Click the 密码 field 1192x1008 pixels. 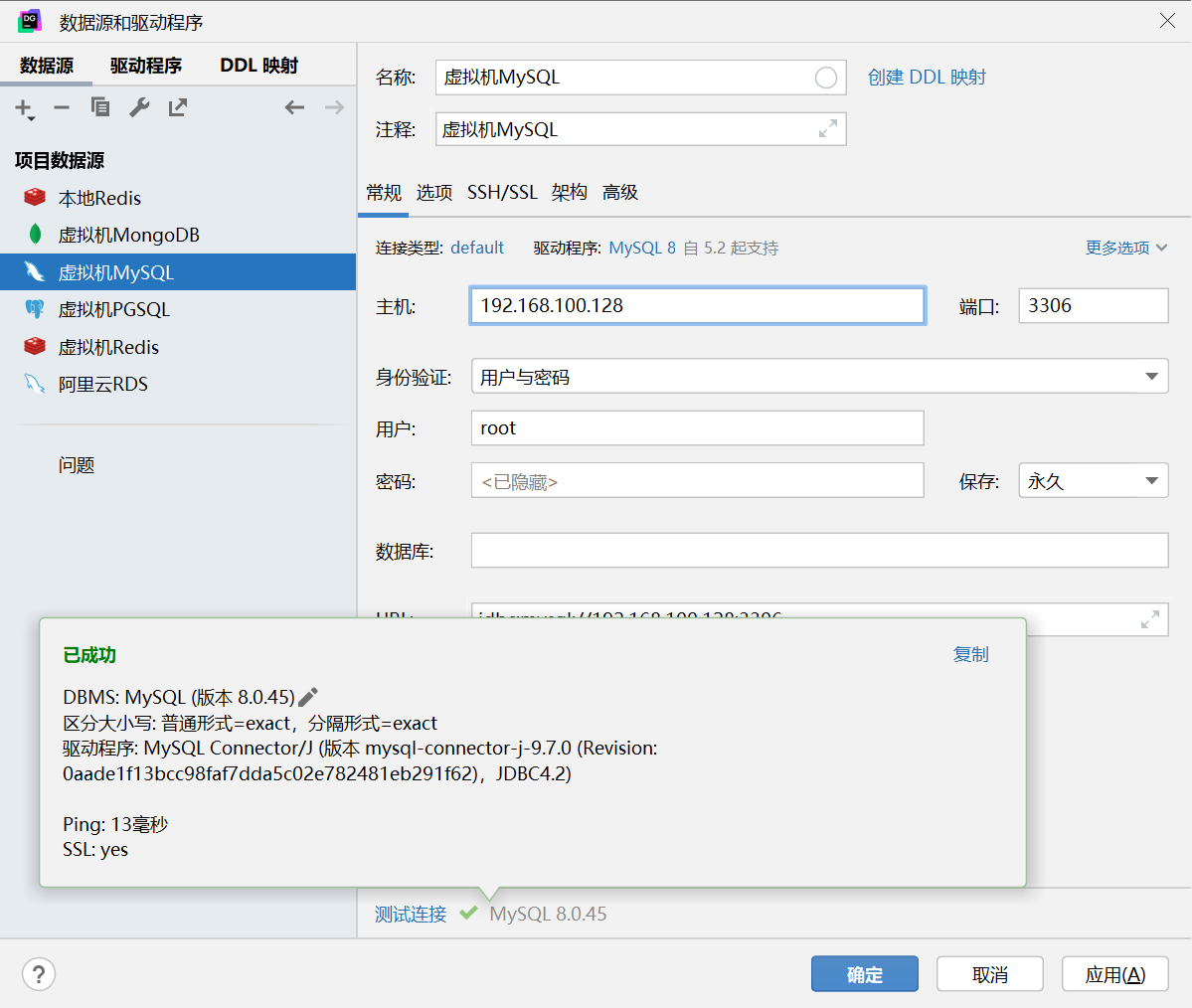pos(698,480)
